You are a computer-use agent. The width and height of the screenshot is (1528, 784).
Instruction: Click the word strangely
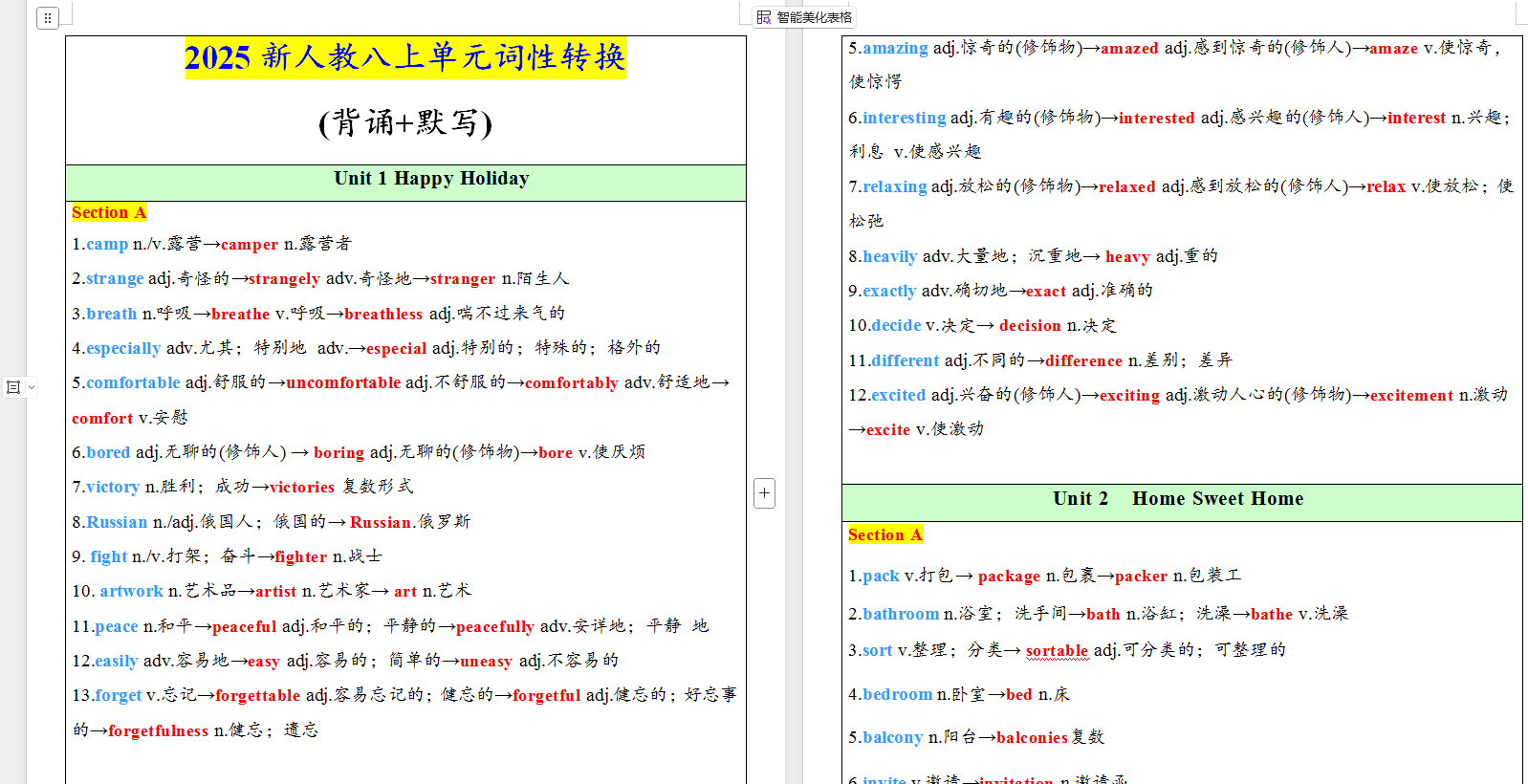284,279
